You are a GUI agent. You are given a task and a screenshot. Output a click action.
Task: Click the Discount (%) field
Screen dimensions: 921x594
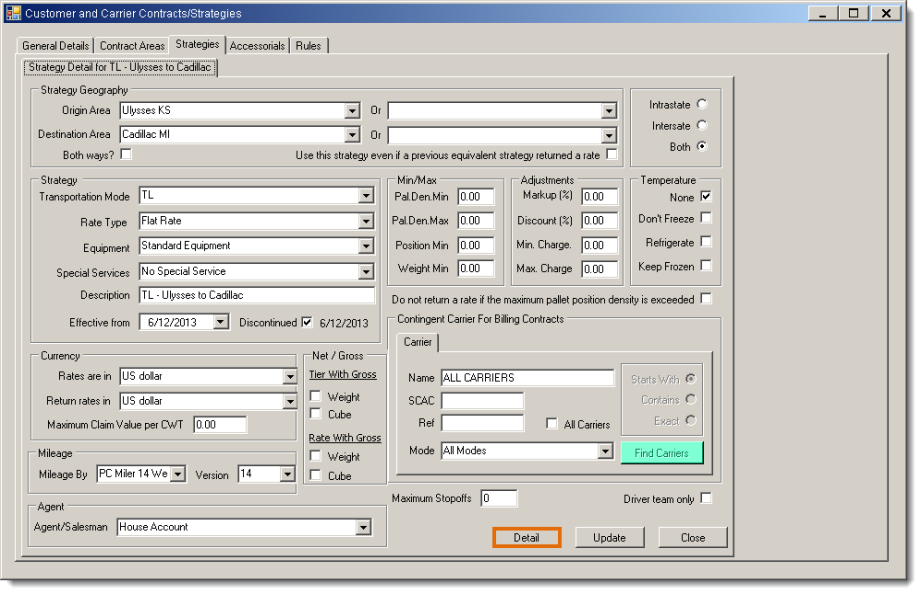[600, 221]
